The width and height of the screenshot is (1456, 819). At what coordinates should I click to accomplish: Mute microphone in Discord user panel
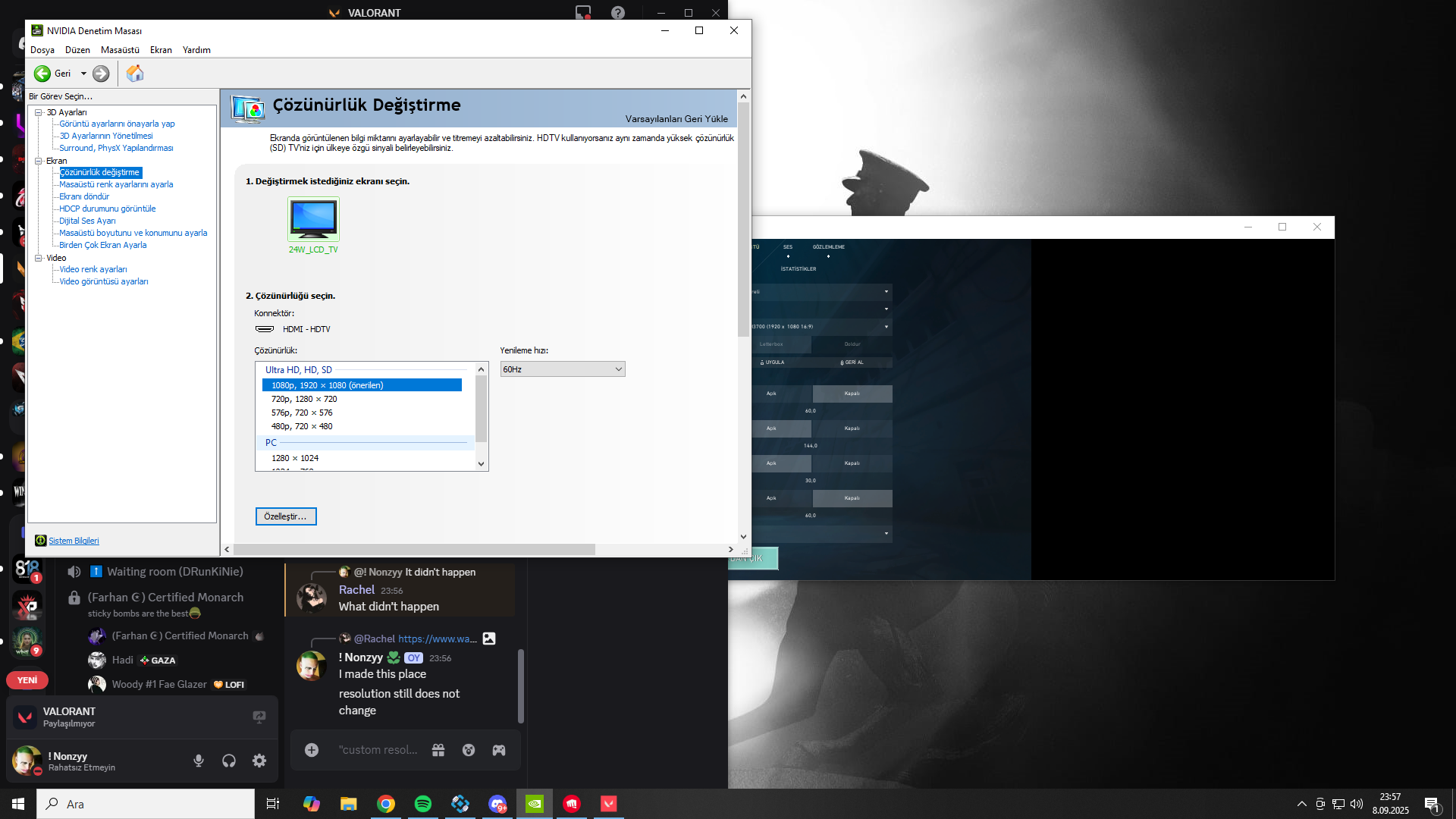pyautogui.click(x=199, y=761)
